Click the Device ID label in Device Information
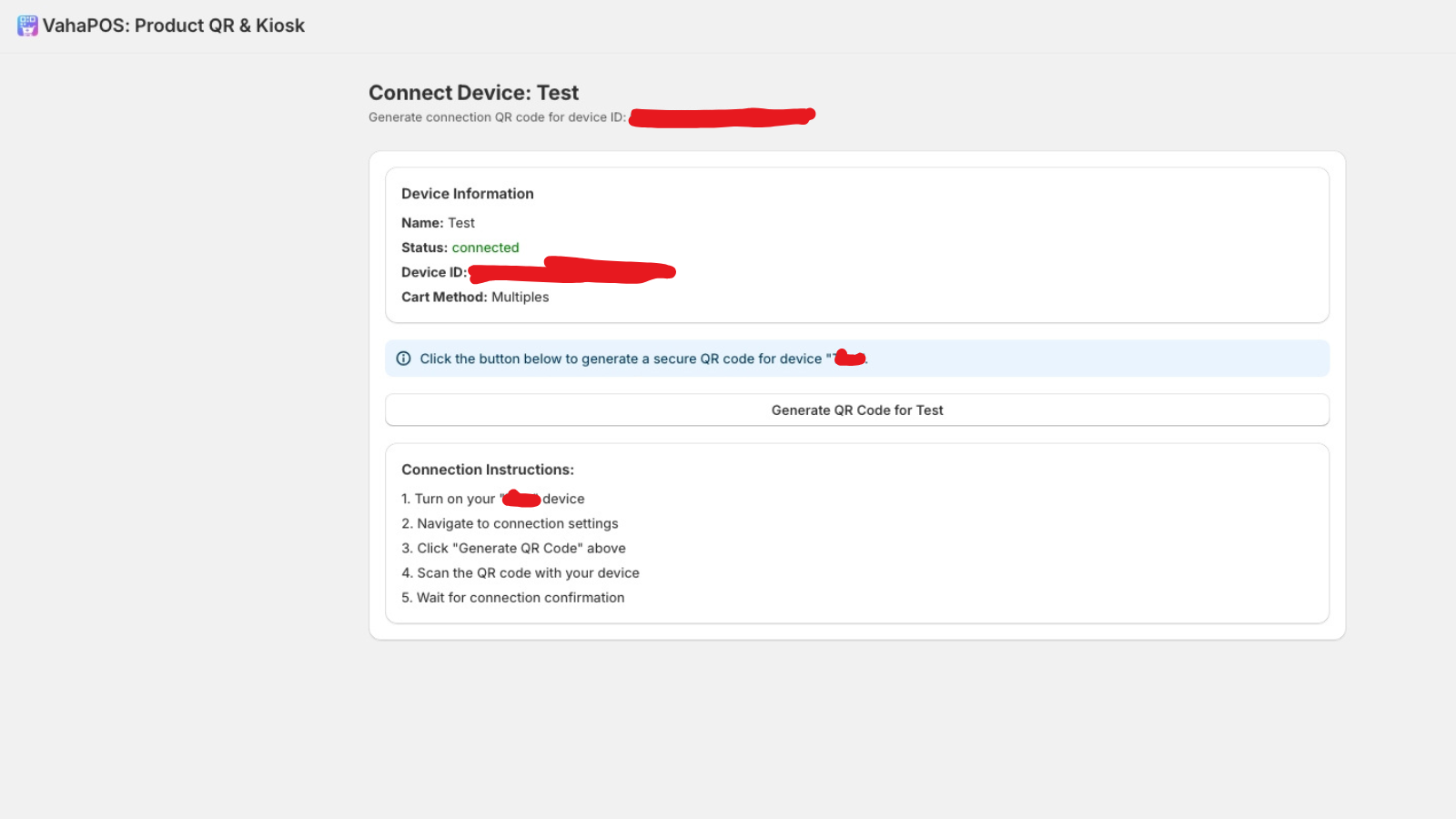 (x=433, y=271)
